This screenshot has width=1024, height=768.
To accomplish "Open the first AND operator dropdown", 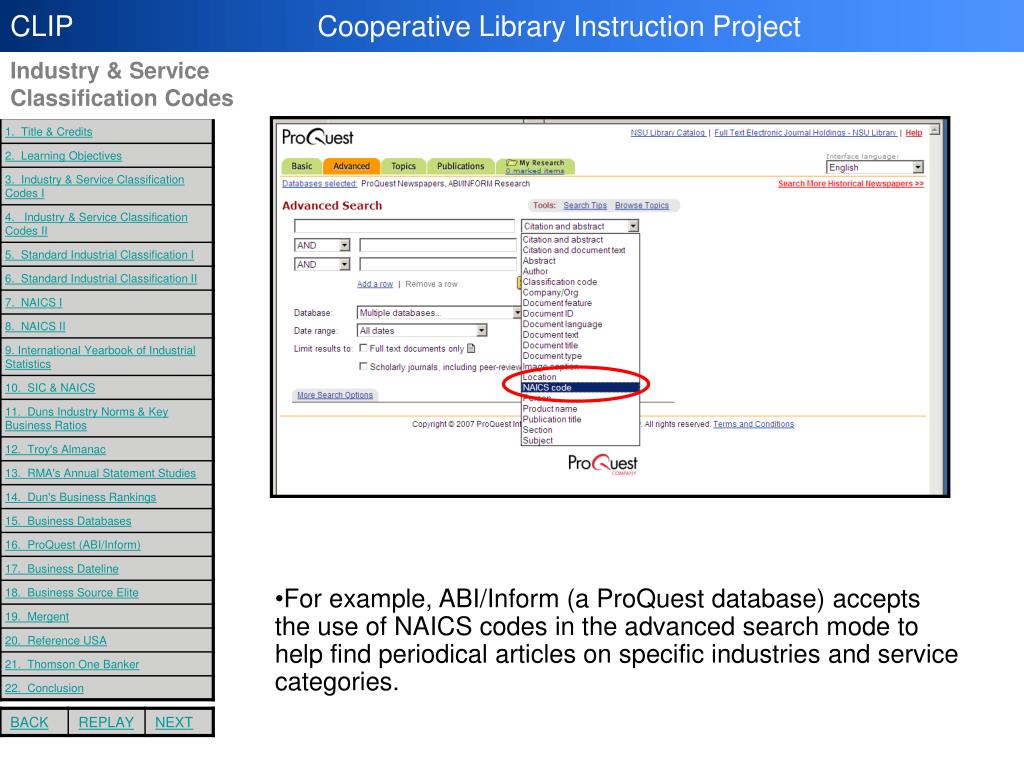I will (322, 246).
